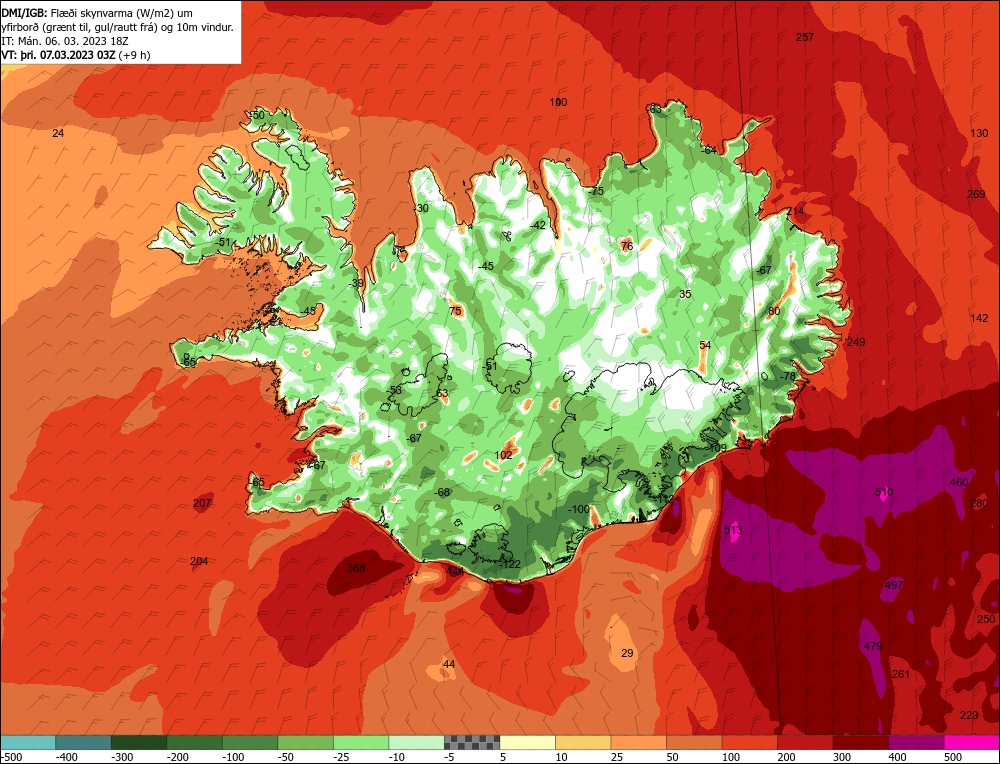Click the flux value "-68" on the map

[441, 492]
